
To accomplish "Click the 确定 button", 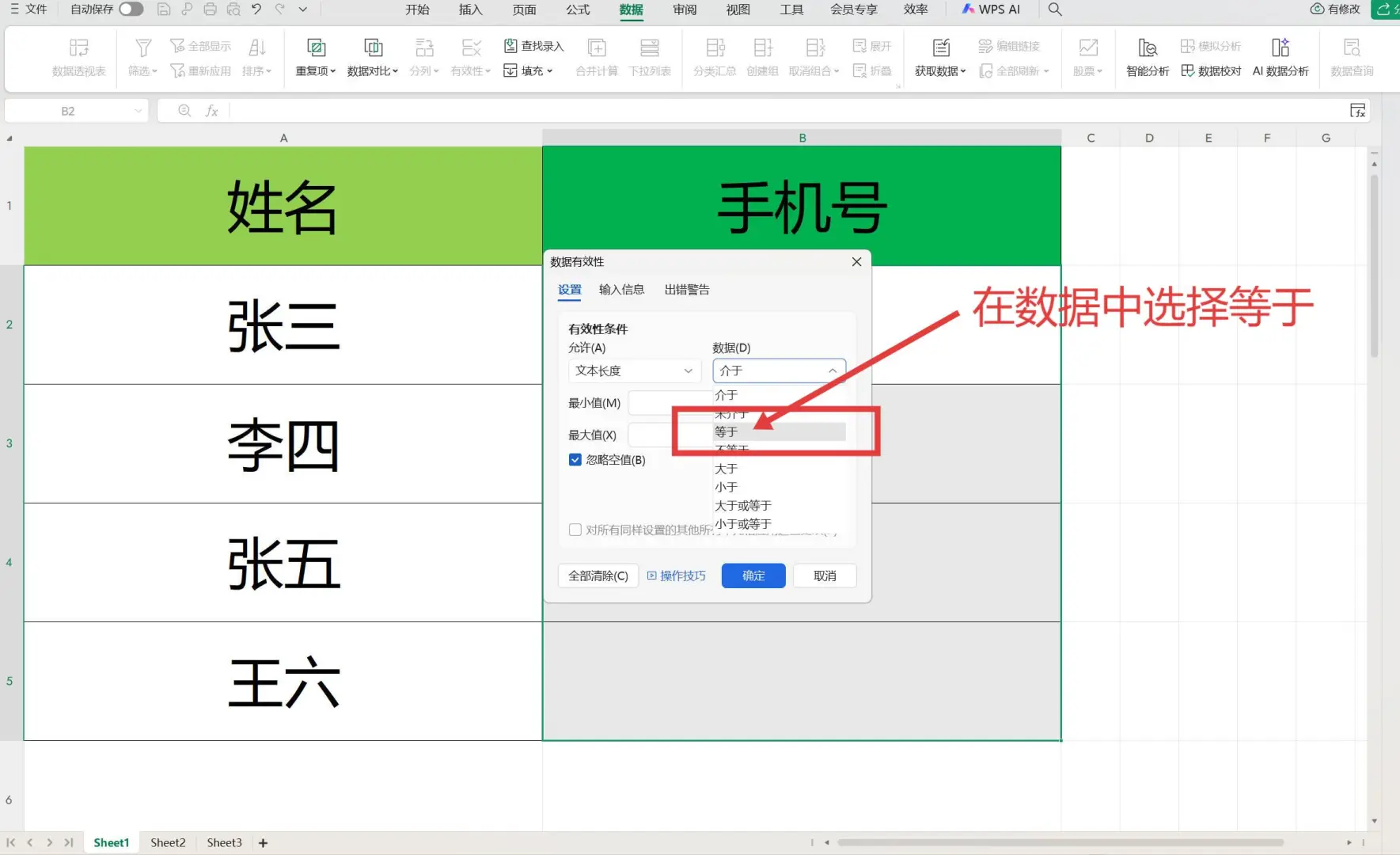I will tap(753, 576).
